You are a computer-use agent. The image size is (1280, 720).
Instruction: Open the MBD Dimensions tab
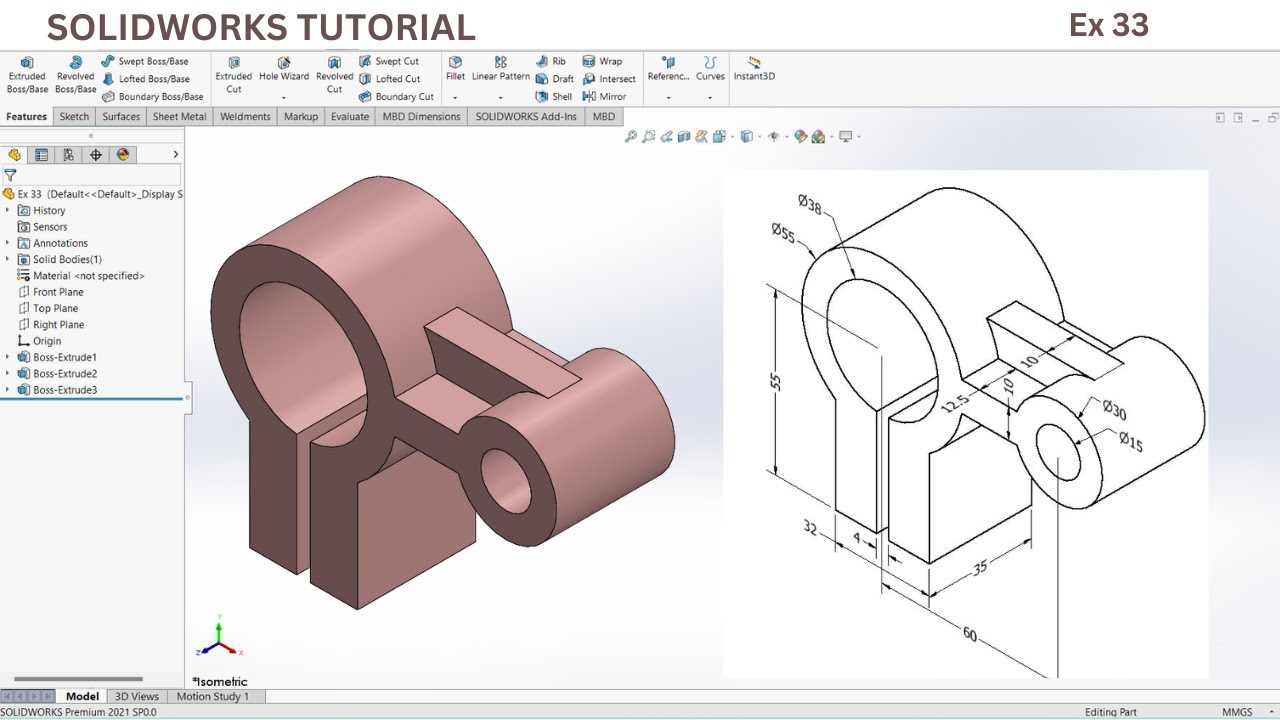coord(421,117)
